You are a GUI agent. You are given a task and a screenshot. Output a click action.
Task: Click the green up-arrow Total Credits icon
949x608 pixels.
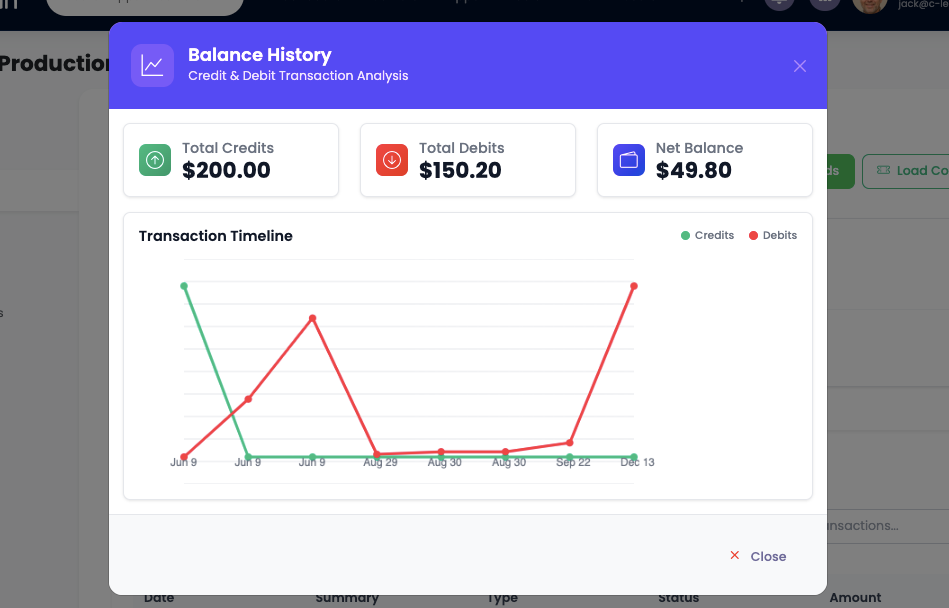pos(155,160)
